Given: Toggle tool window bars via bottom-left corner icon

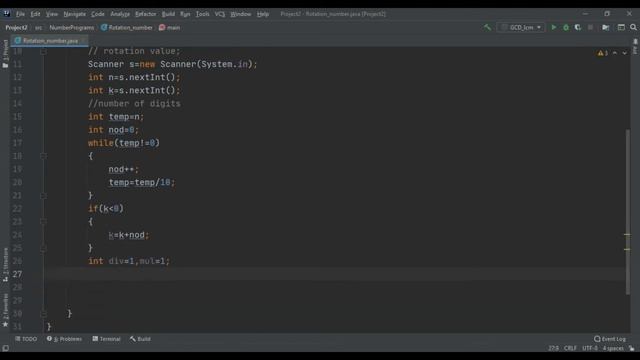Looking at the screenshot, I should (5, 348).
